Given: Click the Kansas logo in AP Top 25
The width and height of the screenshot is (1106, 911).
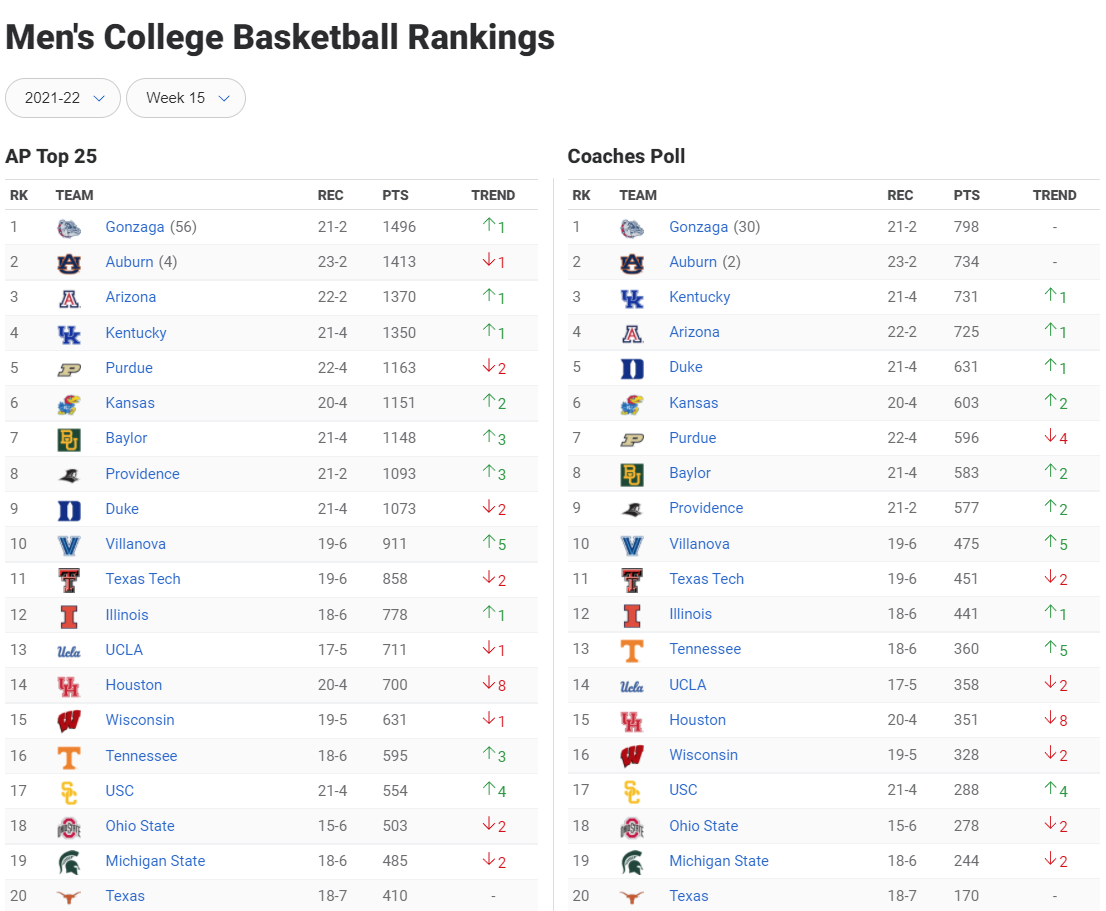Looking at the screenshot, I should coord(68,404).
